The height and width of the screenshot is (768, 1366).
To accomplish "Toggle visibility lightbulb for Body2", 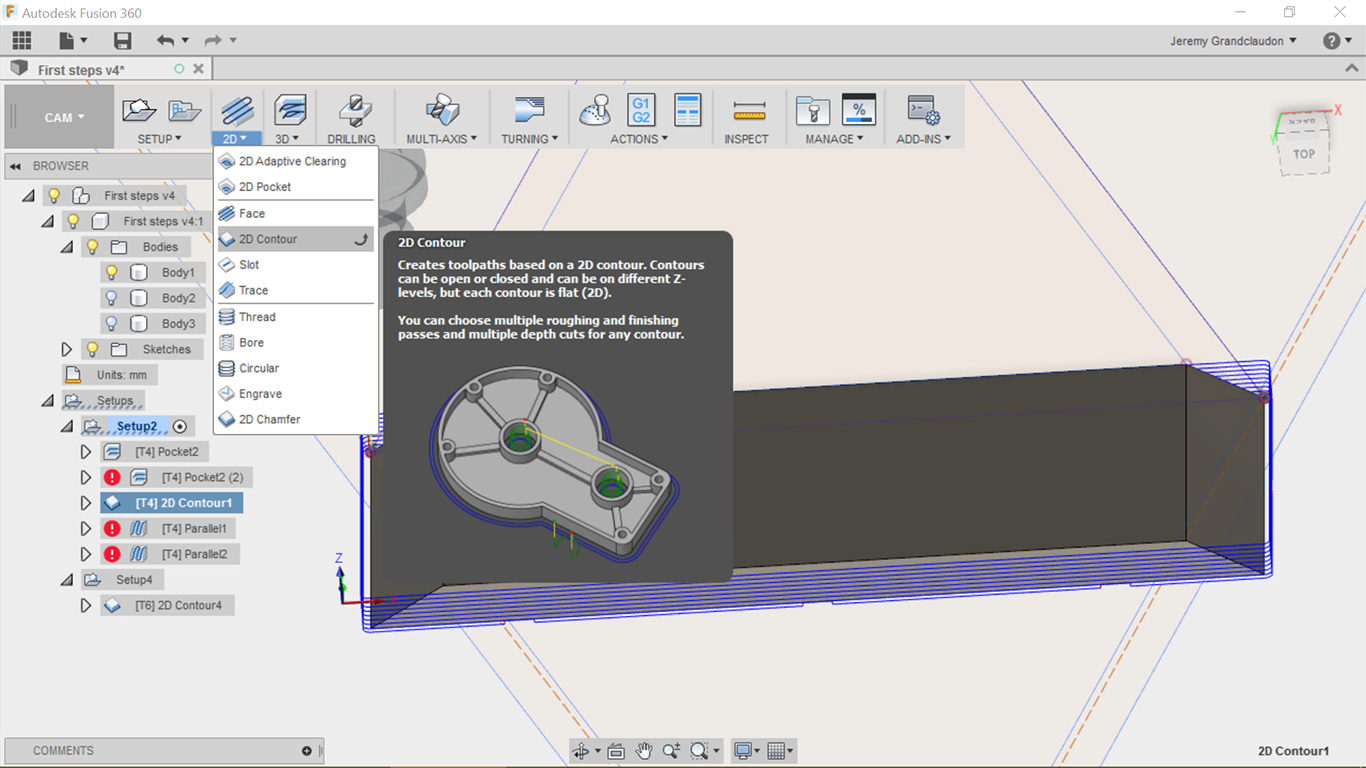I will pyautogui.click(x=112, y=298).
